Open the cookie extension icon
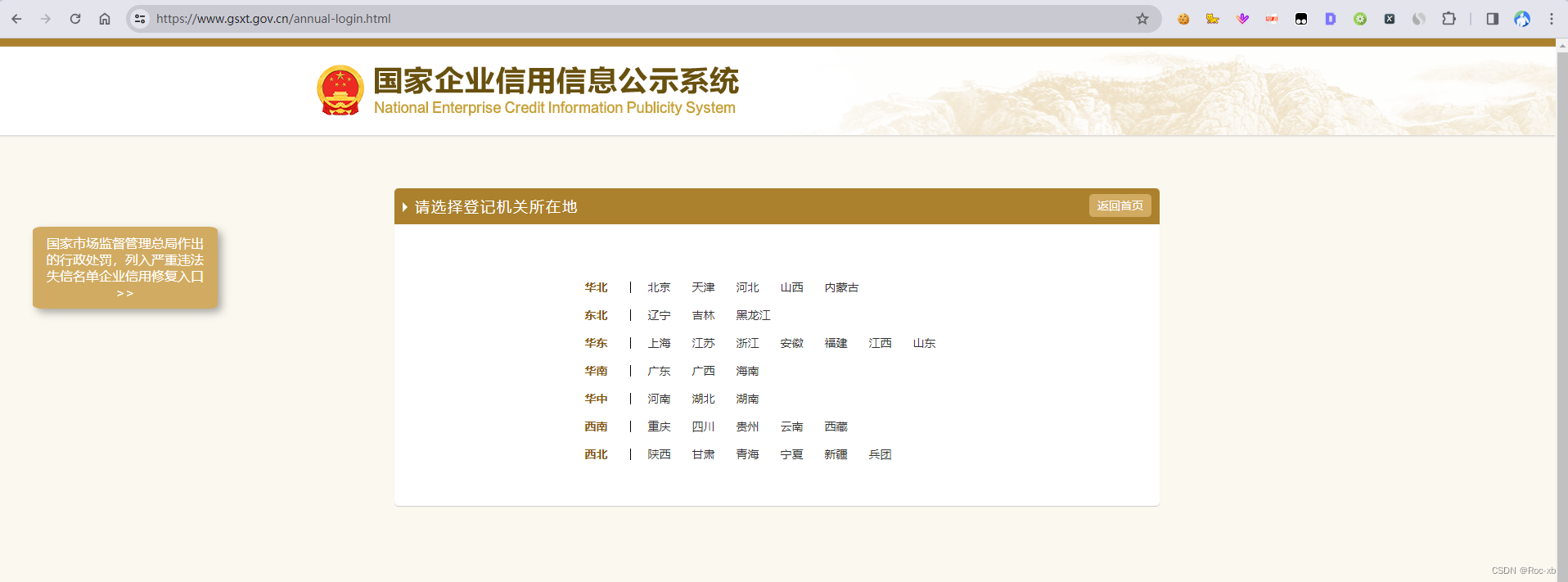Screen dimensions: 1568x582 tap(1183, 19)
